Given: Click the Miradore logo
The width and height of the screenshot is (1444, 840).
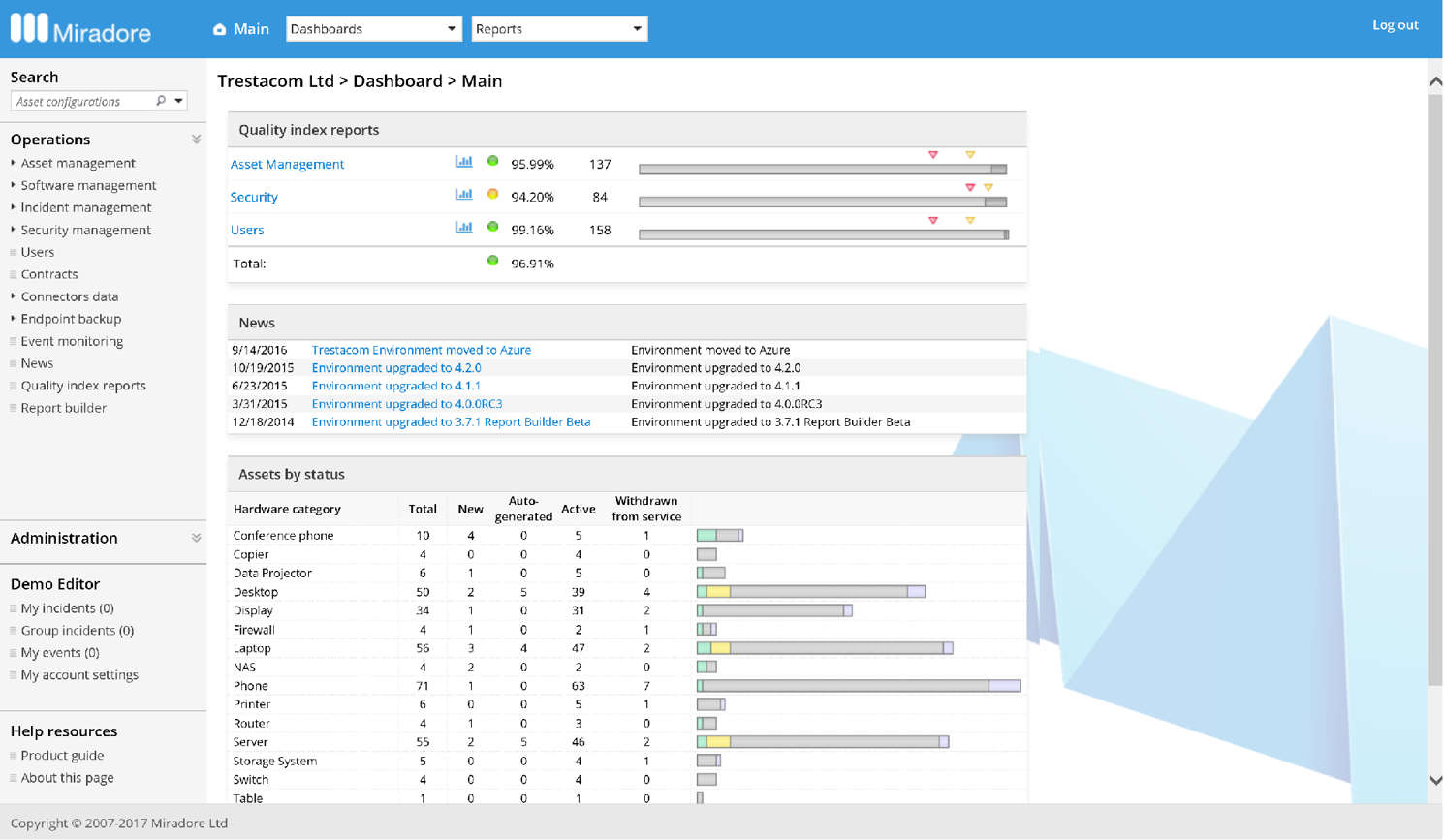Looking at the screenshot, I should pyautogui.click(x=80, y=29).
